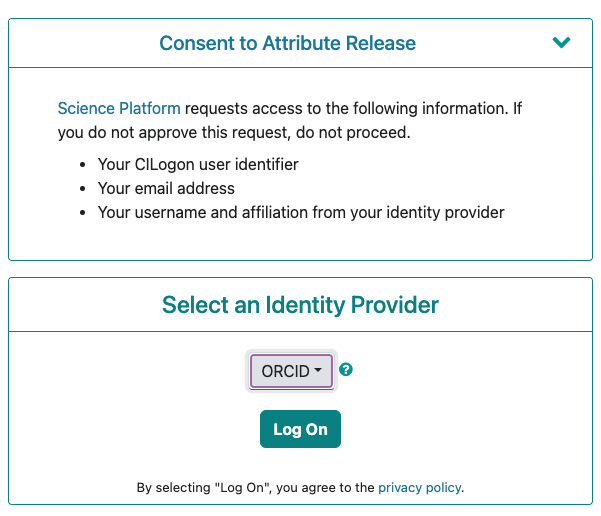Click the 'By selecting Log On' agreement text
Screen dimensions: 601x516
[x=300, y=487]
